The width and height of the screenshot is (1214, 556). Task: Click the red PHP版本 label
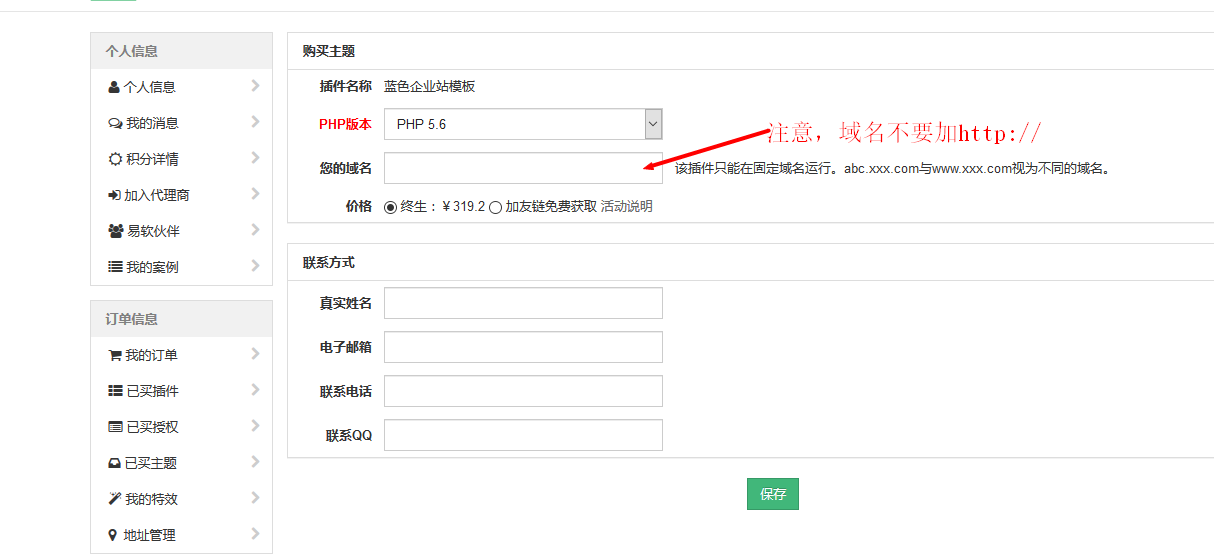tap(345, 125)
